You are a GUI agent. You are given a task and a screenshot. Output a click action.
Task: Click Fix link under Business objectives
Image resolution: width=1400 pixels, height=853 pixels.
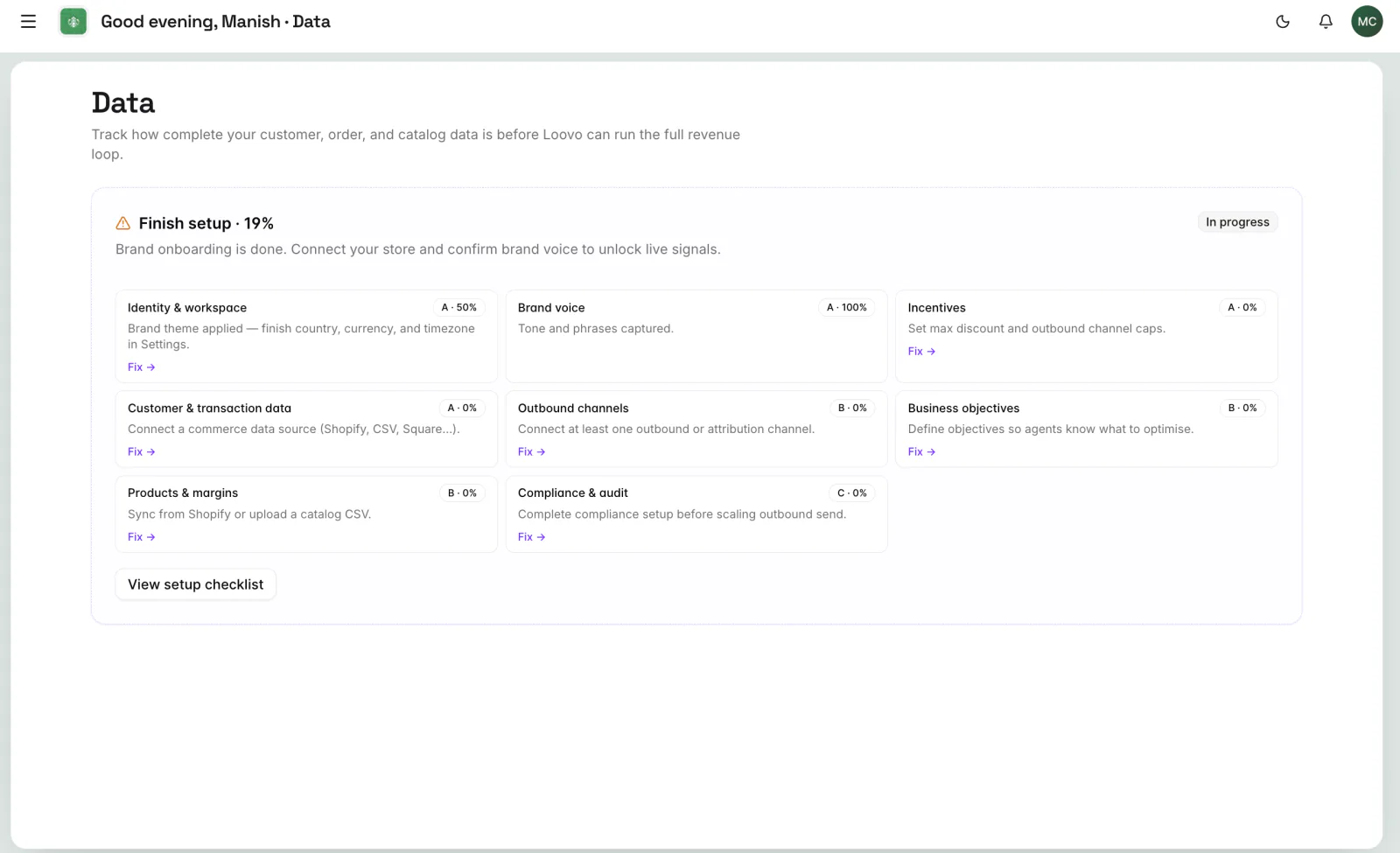pos(921,452)
